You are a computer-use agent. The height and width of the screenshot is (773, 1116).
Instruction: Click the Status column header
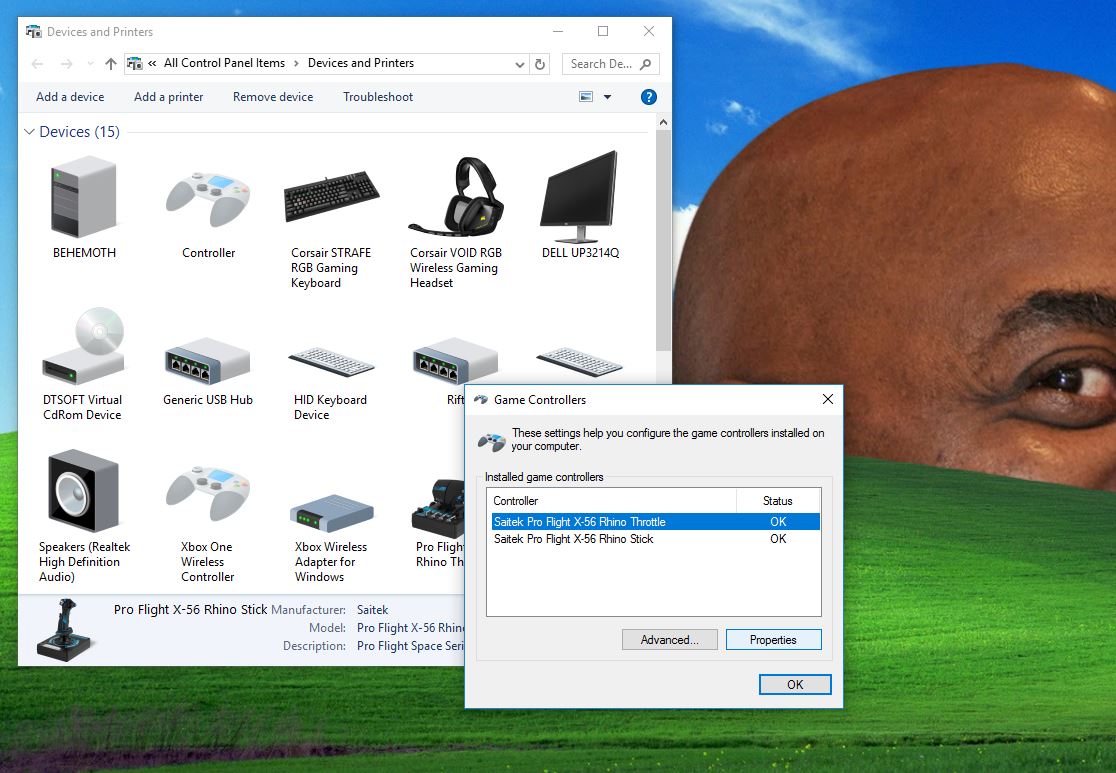778,500
